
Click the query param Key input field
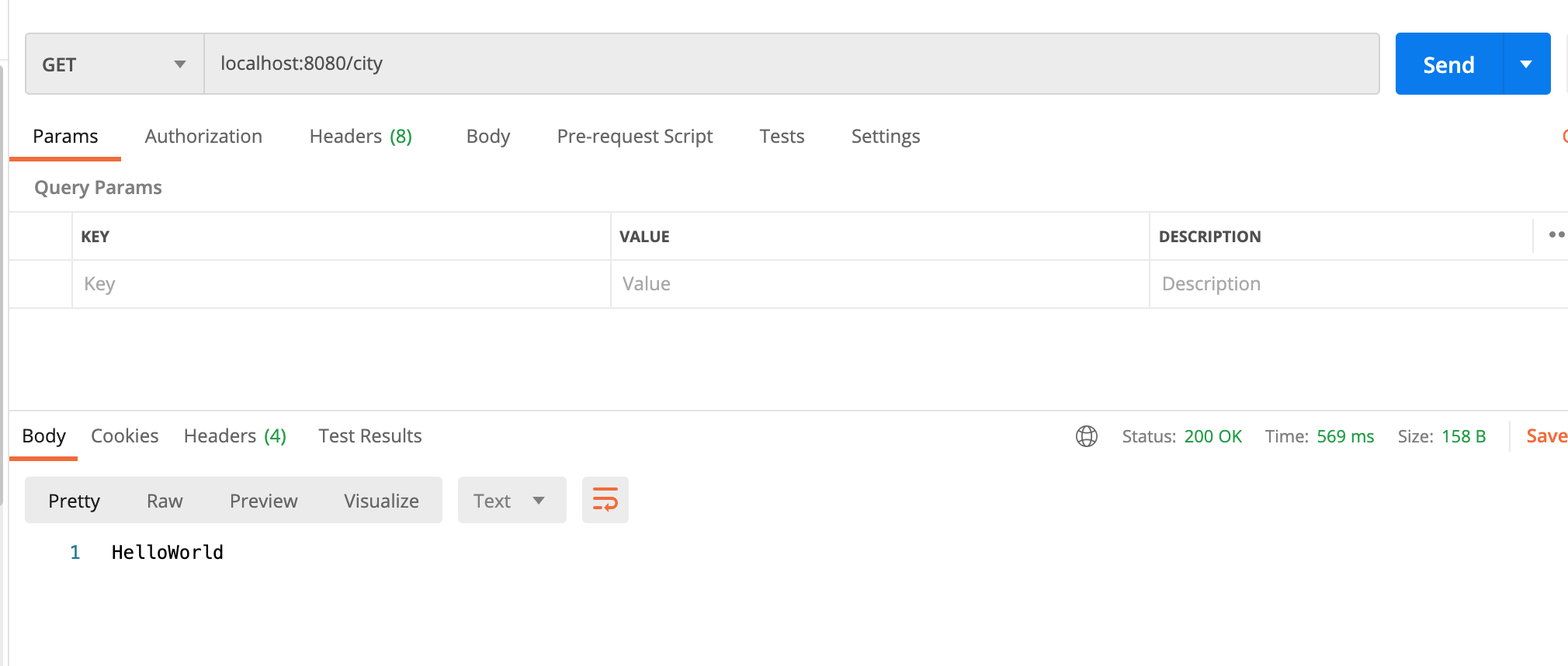(x=342, y=284)
